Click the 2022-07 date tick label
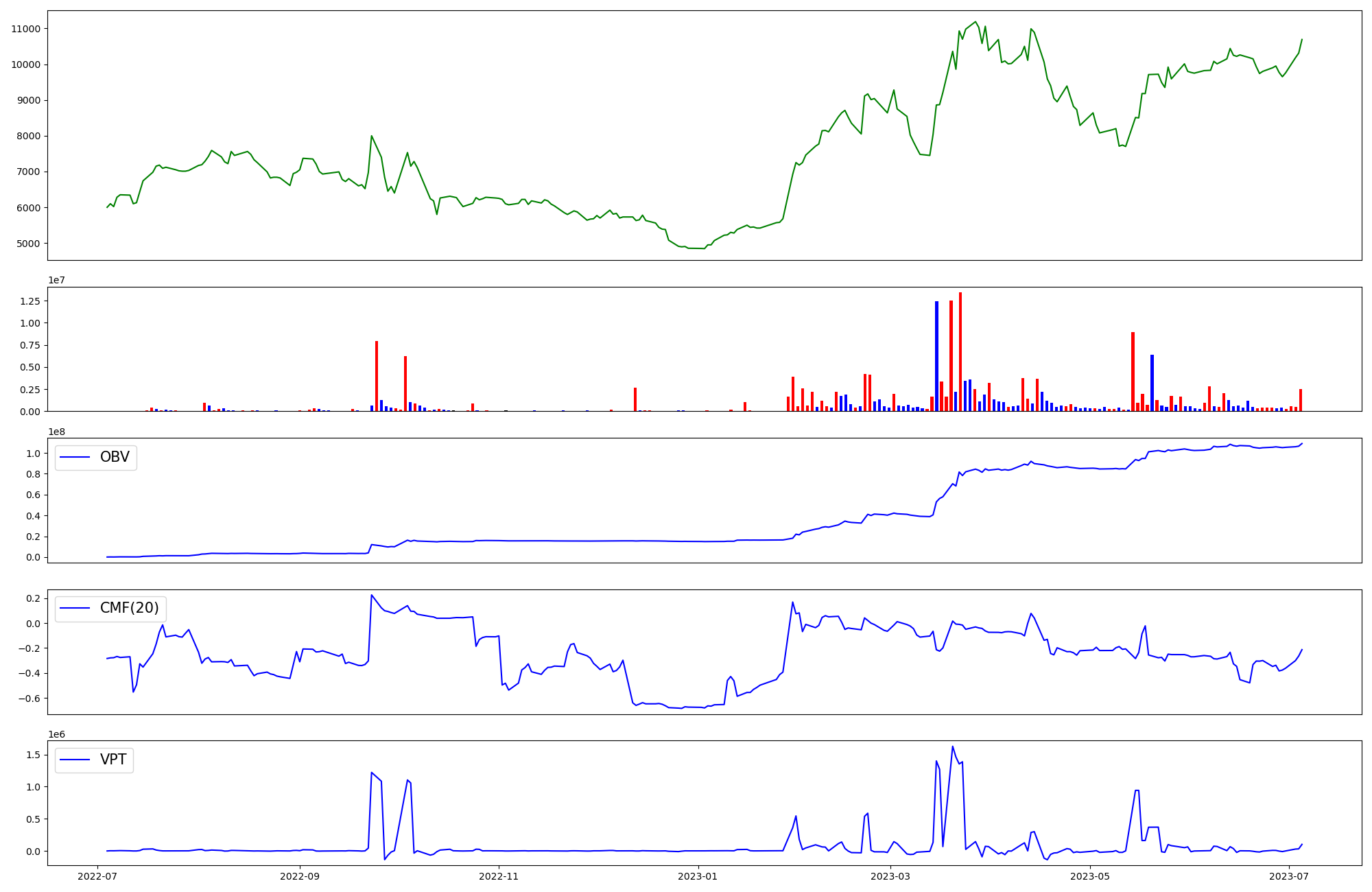 click(x=98, y=876)
